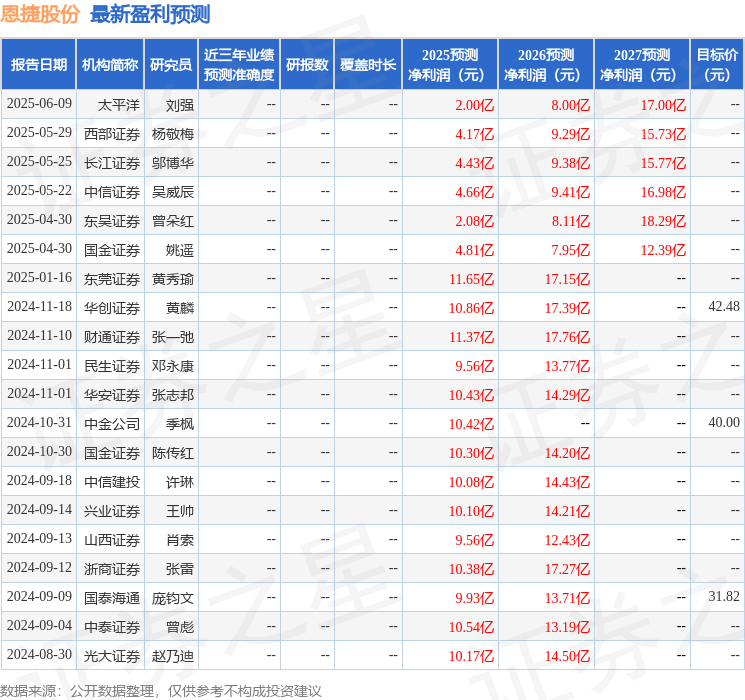This screenshot has height=700, width=745.
Task: Click the 2027预测净利润 column header
Action: click(x=642, y=65)
